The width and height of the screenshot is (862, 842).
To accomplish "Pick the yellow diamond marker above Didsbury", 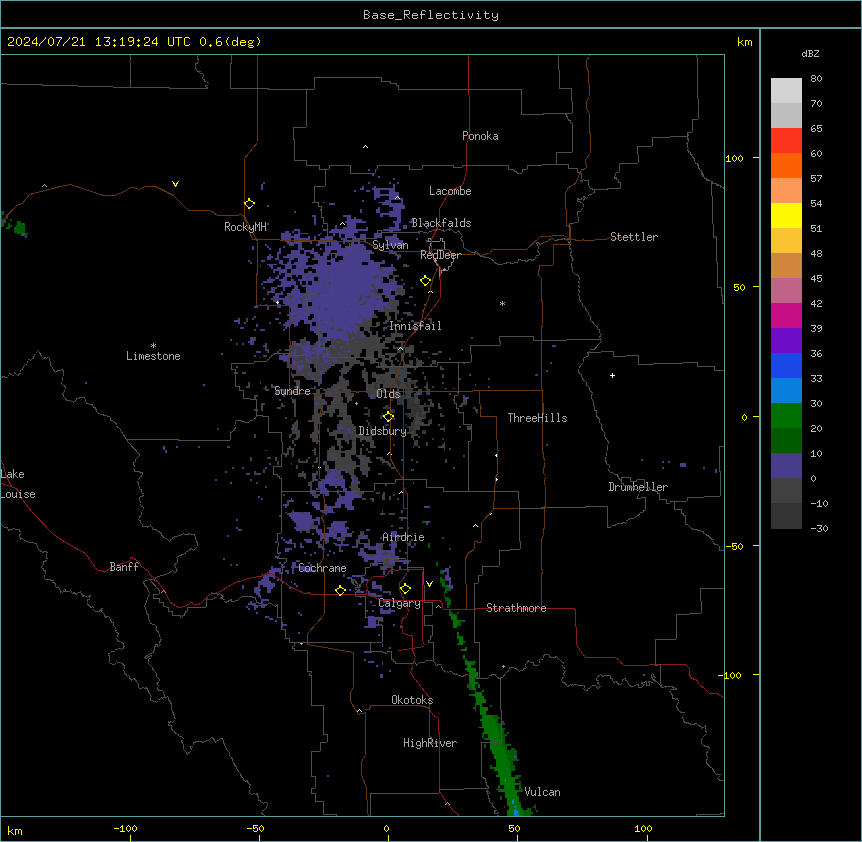I will [x=388, y=417].
